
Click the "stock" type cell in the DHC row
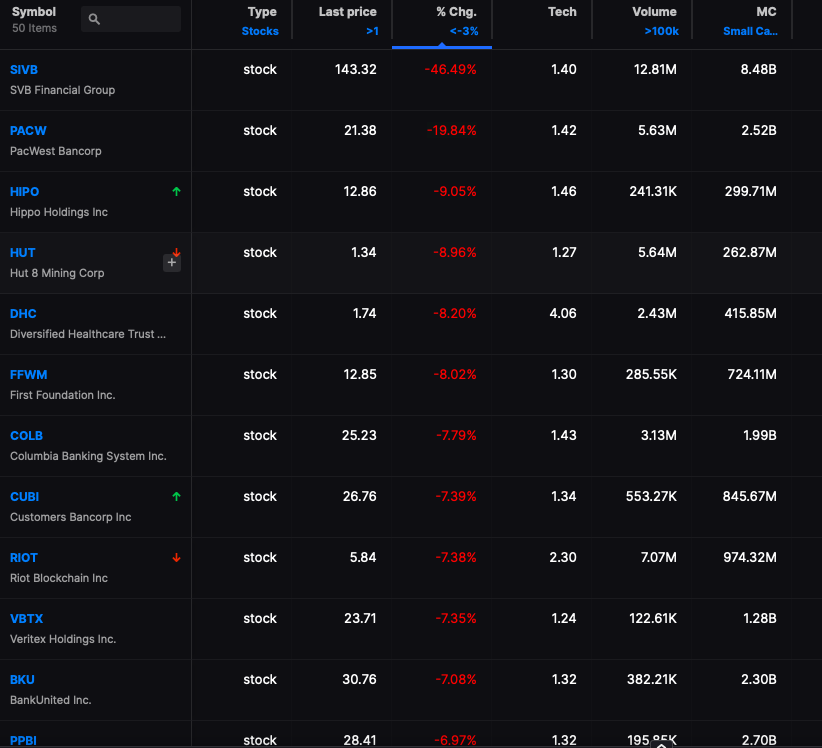259,313
